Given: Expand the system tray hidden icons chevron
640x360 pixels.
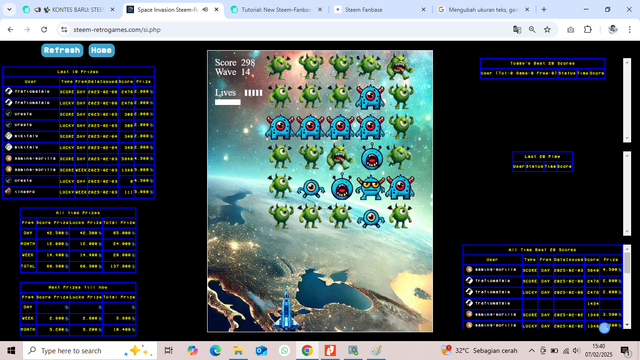Looking at the screenshot, I should (531, 351).
